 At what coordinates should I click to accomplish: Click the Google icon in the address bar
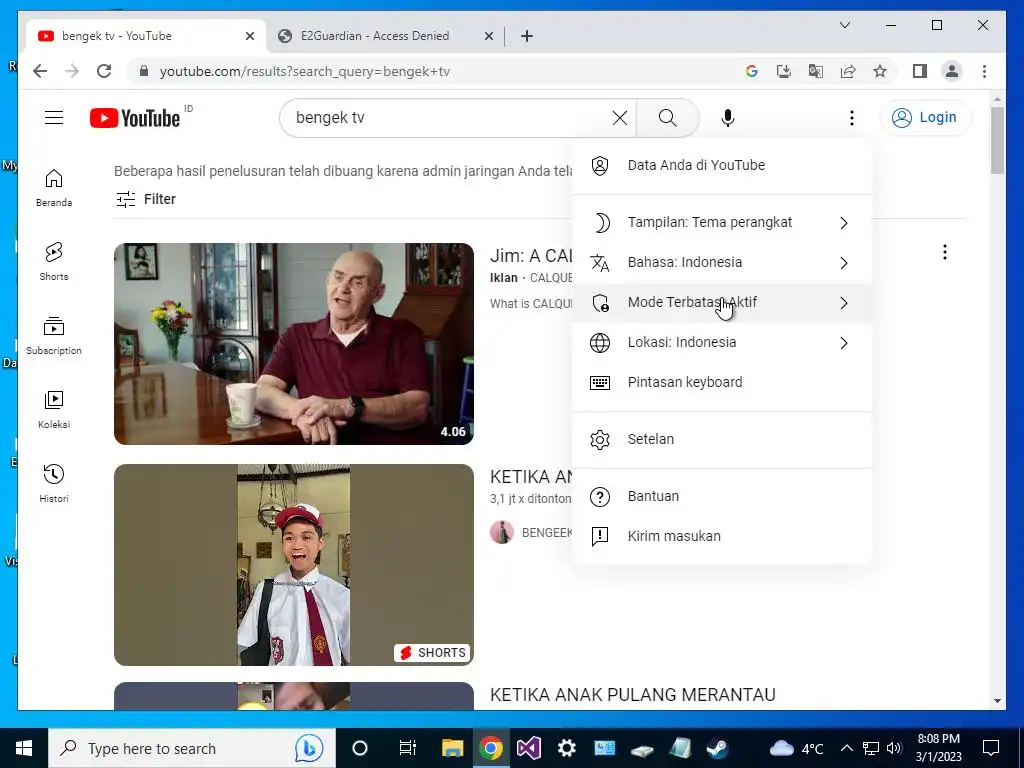pyautogui.click(x=752, y=71)
